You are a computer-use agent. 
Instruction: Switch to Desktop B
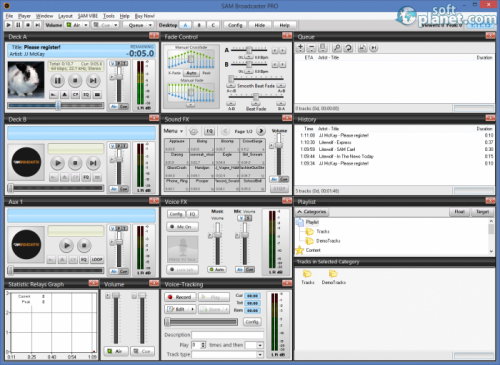(x=199, y=25)
